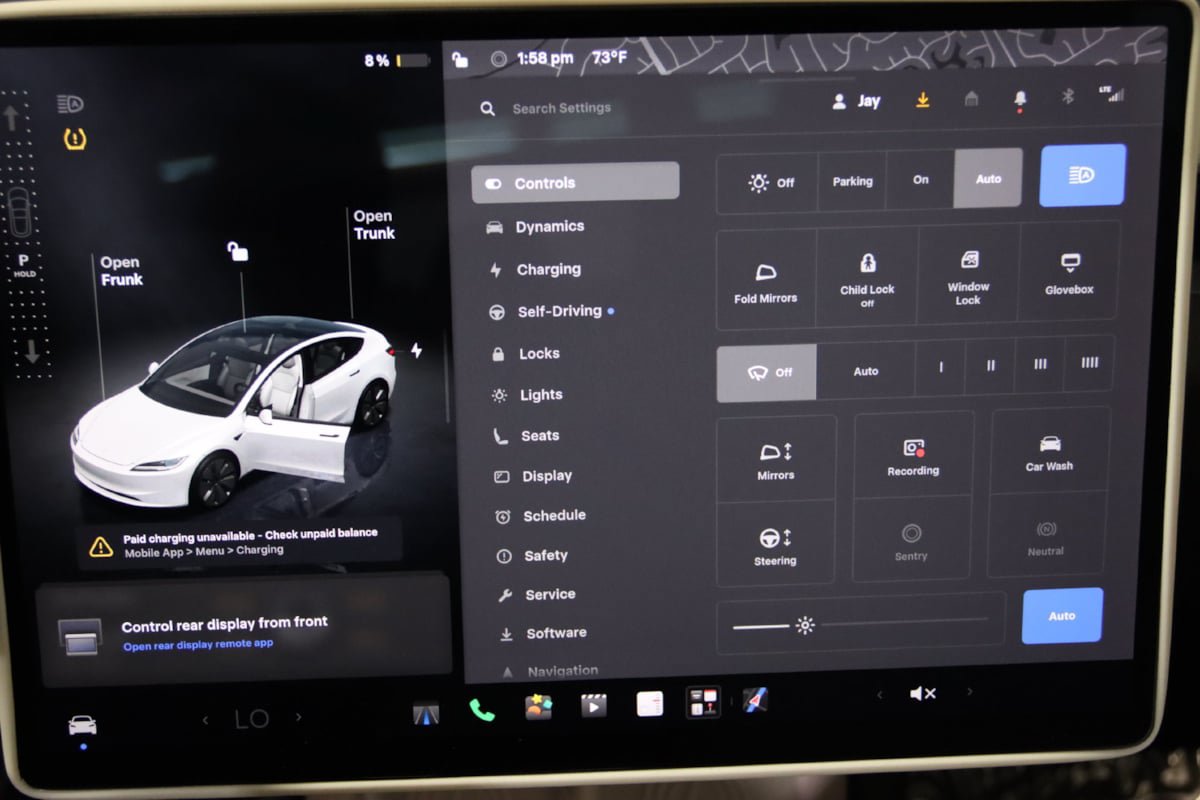Screen dimensions: 1200x800
Task: Open Bluetooth settings icon
Action: (x=1067, y=96)
